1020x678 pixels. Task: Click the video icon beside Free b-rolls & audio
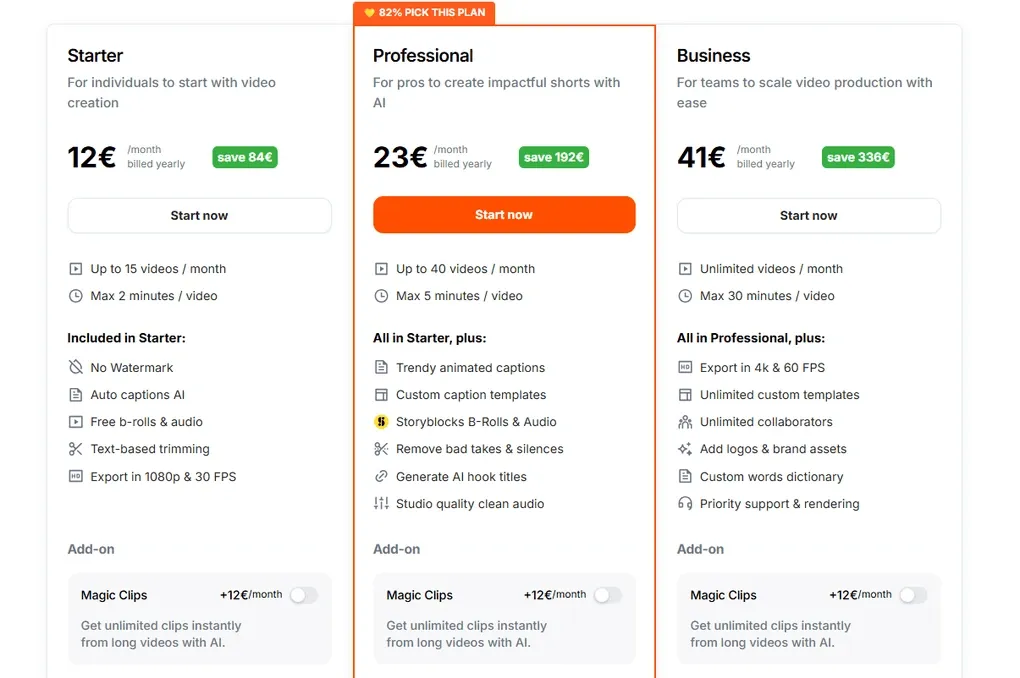[x=76, y=422]
